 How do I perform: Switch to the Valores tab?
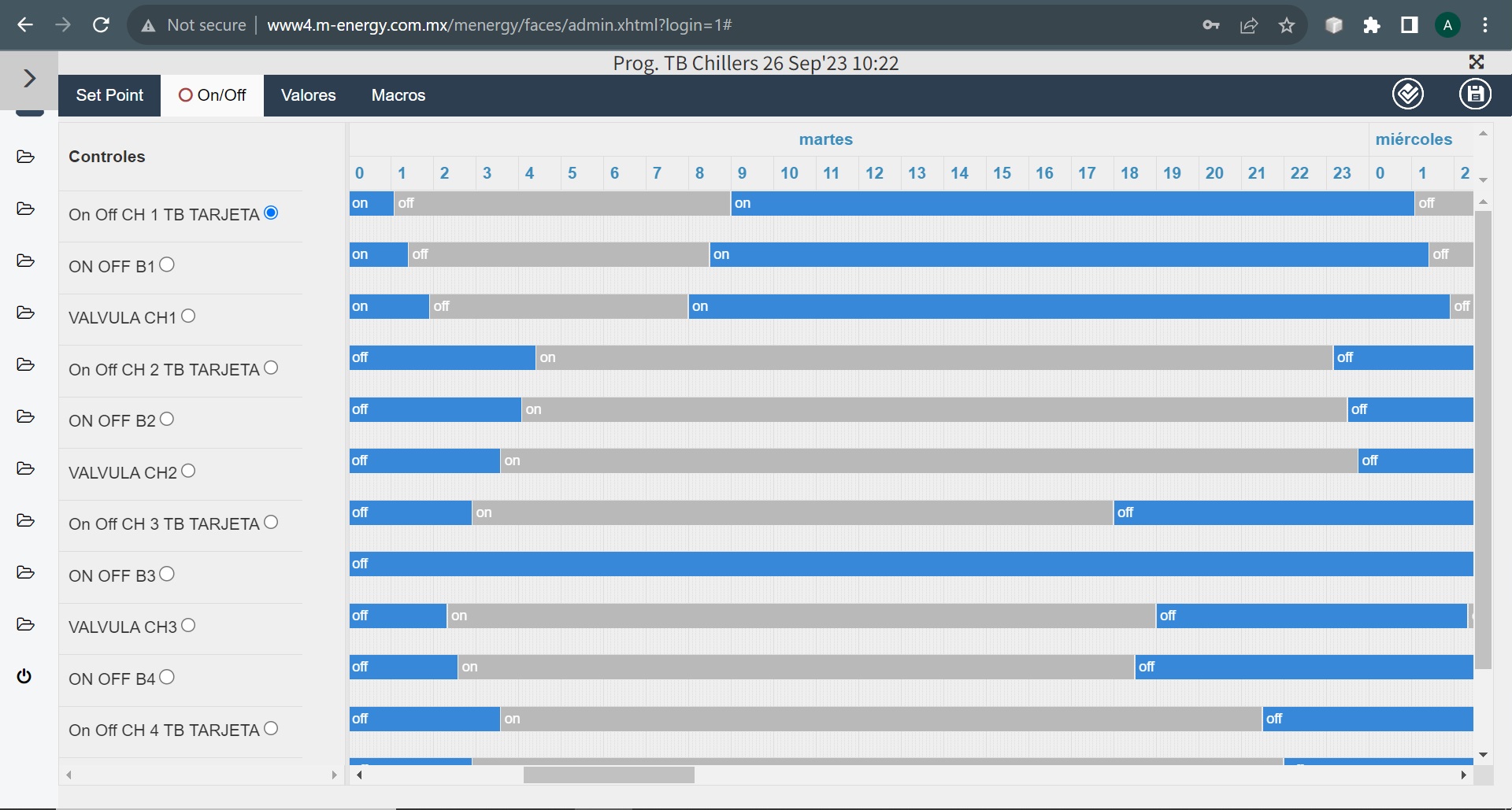pyautogui.click(x=308, y=95)
